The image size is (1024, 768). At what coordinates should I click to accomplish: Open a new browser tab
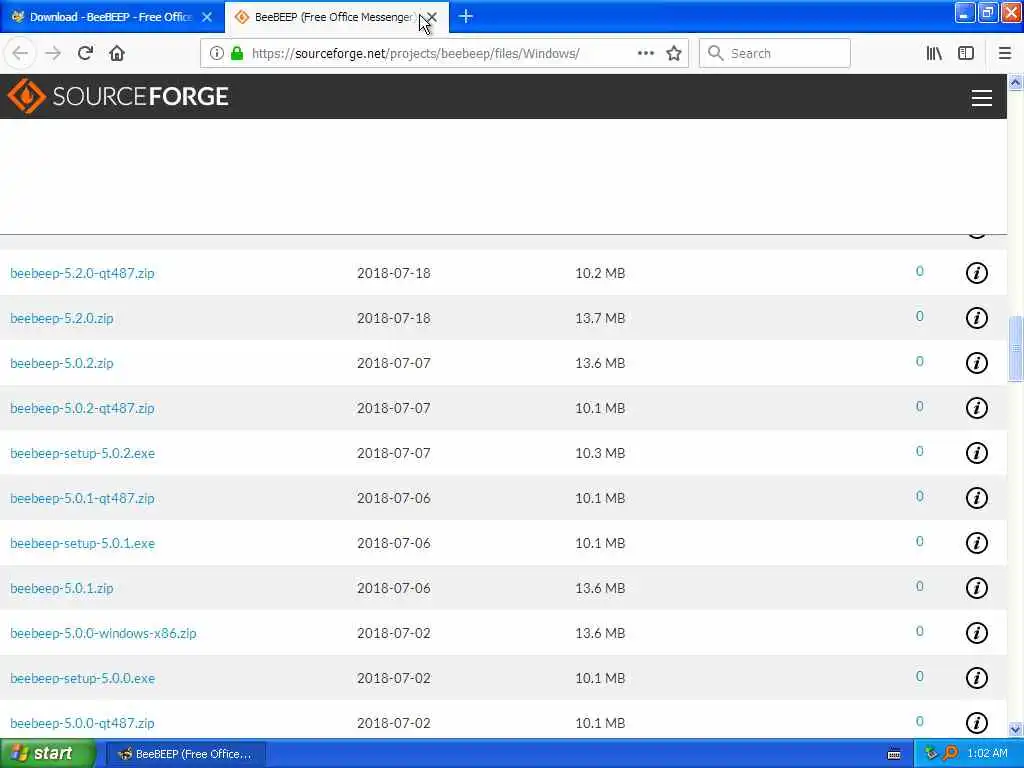[x=466, y=16]
